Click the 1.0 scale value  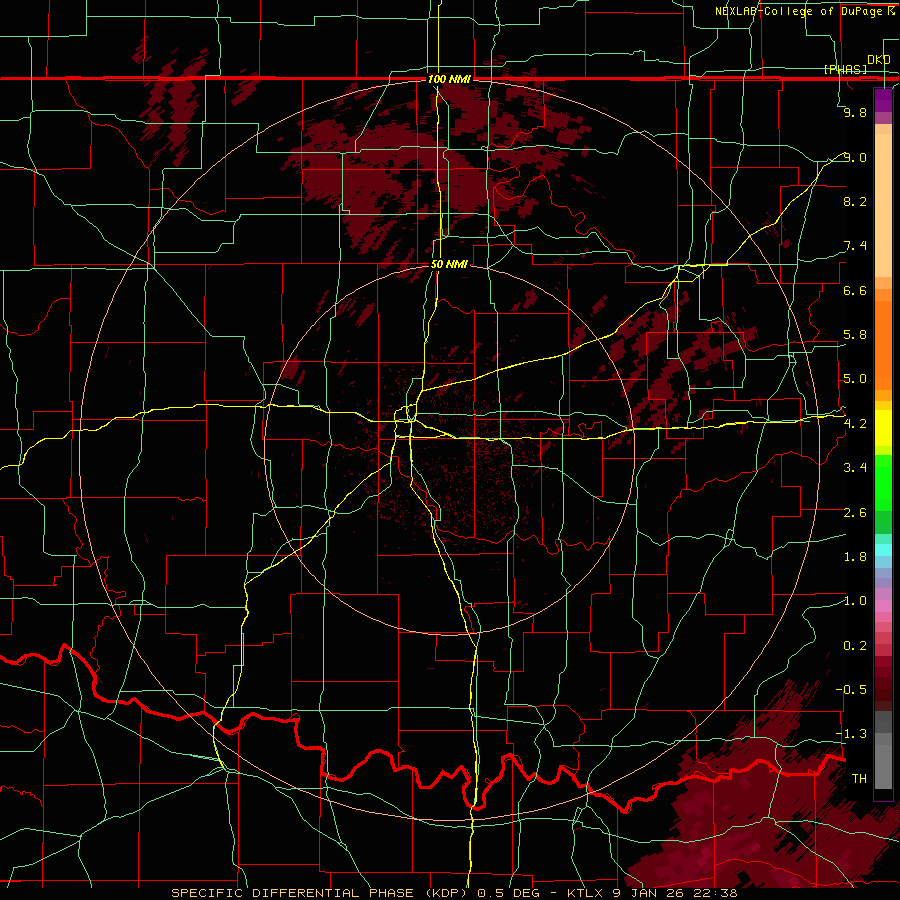[x=855, y=601]
